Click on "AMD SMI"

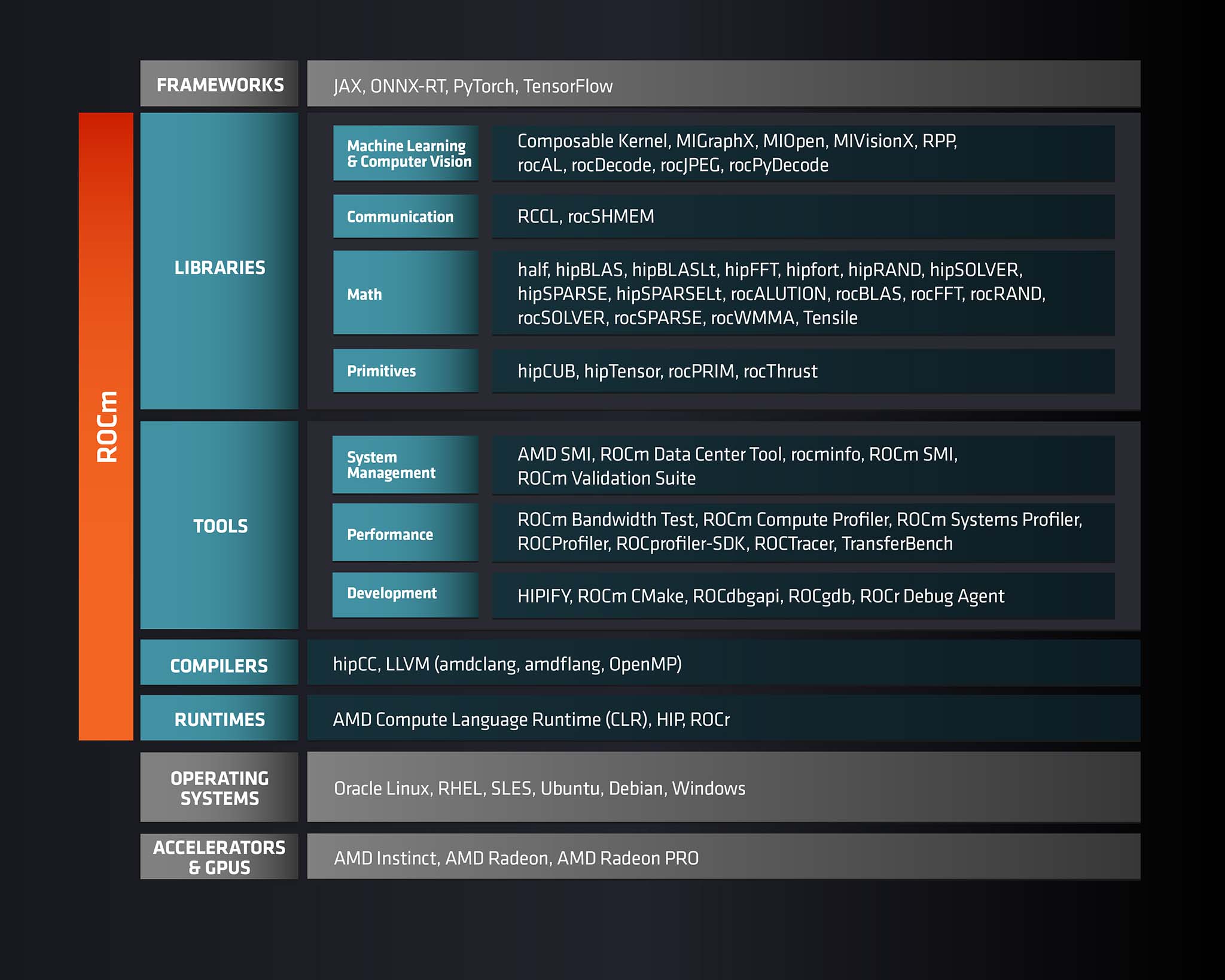click(x=554, y=455)
